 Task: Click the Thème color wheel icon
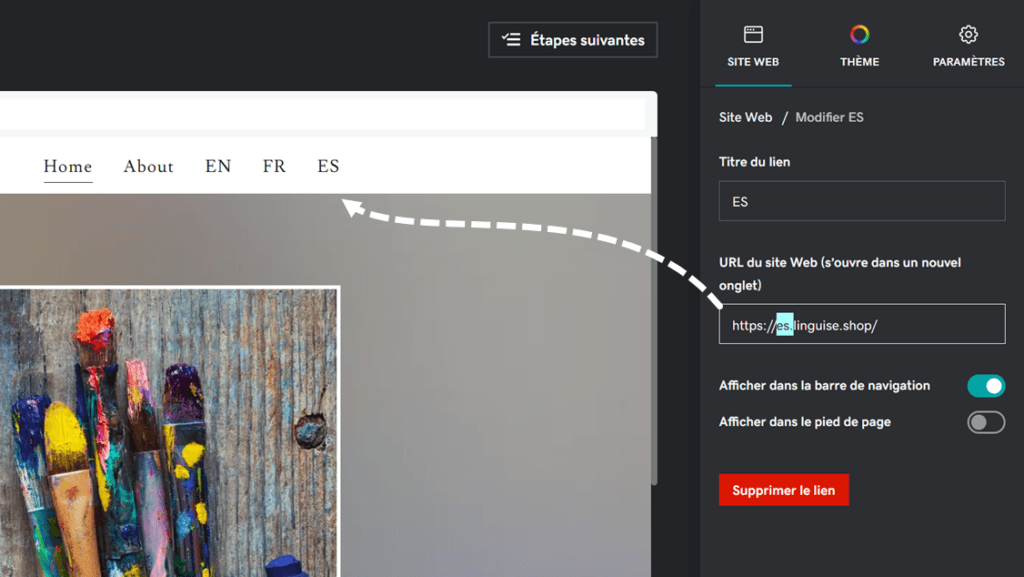pos(859,35)
